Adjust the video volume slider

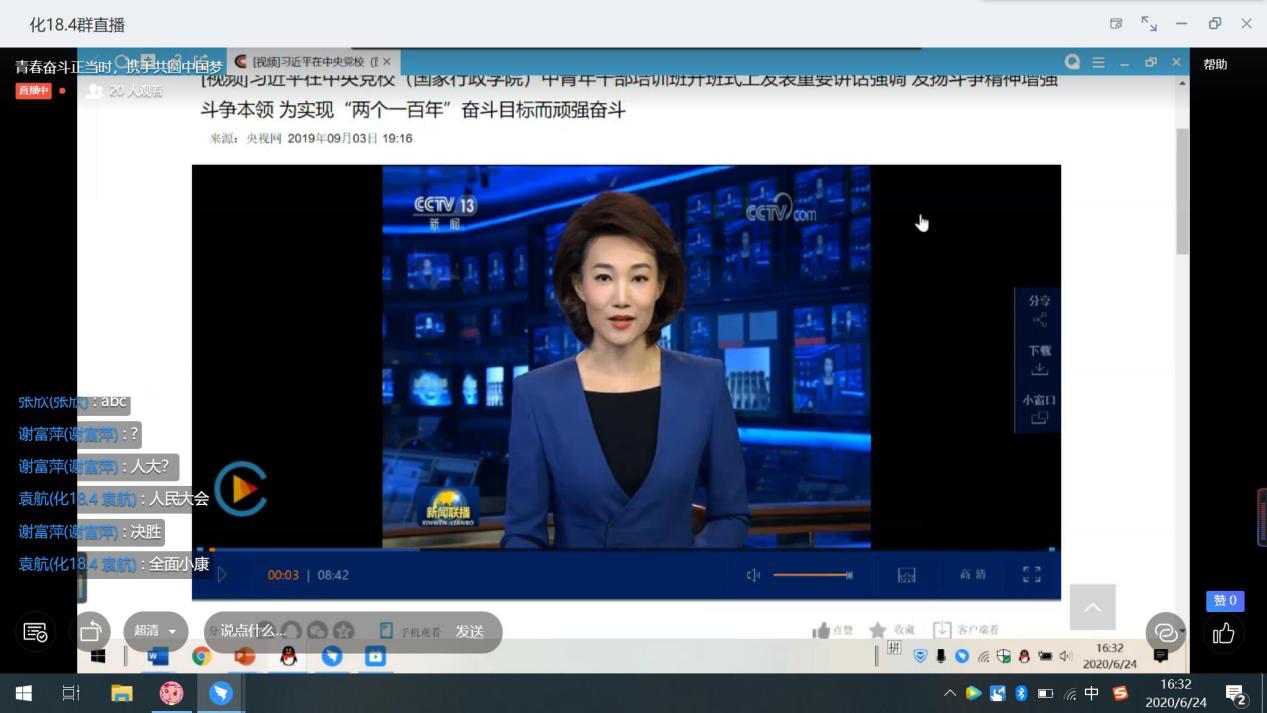[x=812, y=575]
